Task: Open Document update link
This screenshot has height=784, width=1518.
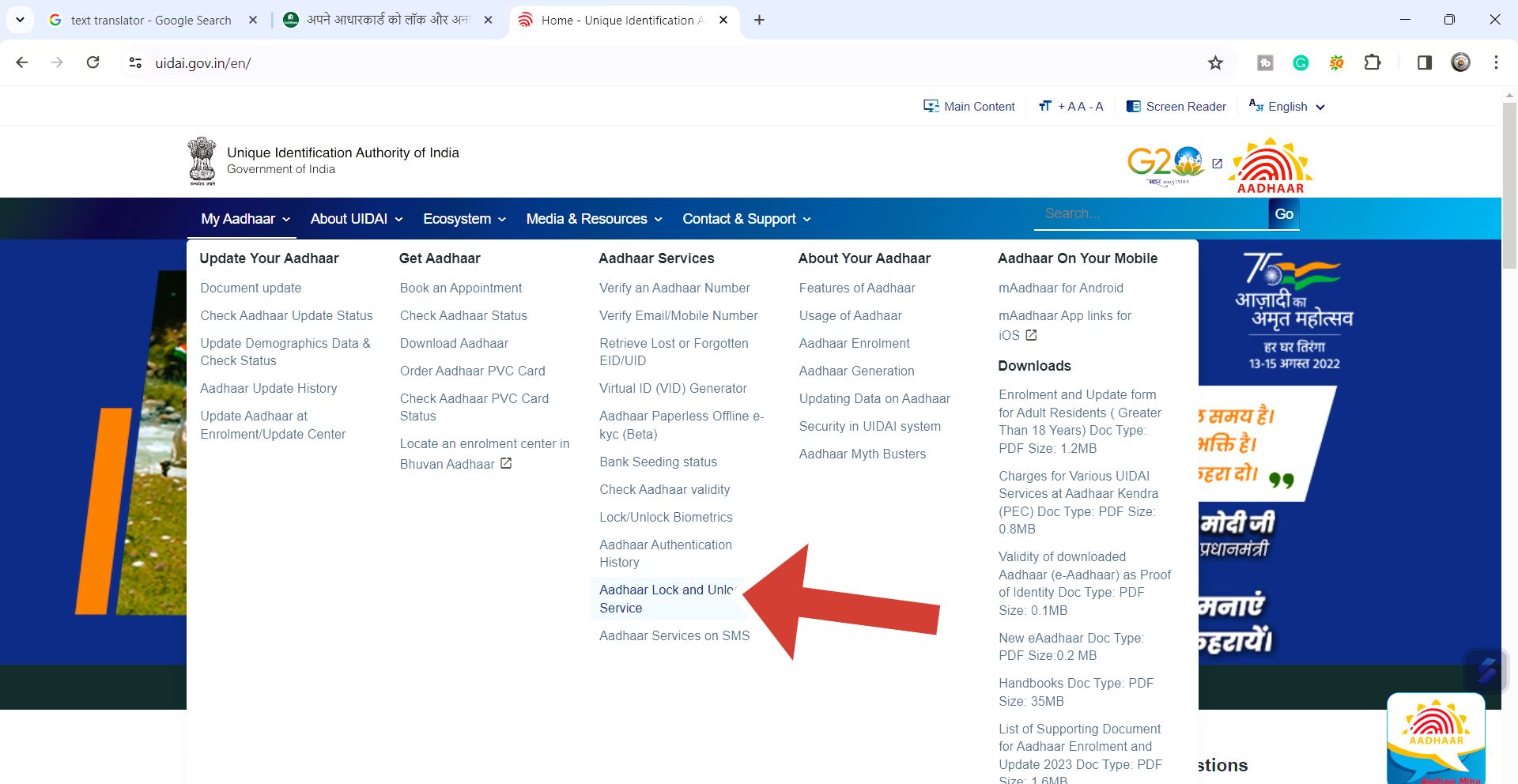Action: pos(251,288)
